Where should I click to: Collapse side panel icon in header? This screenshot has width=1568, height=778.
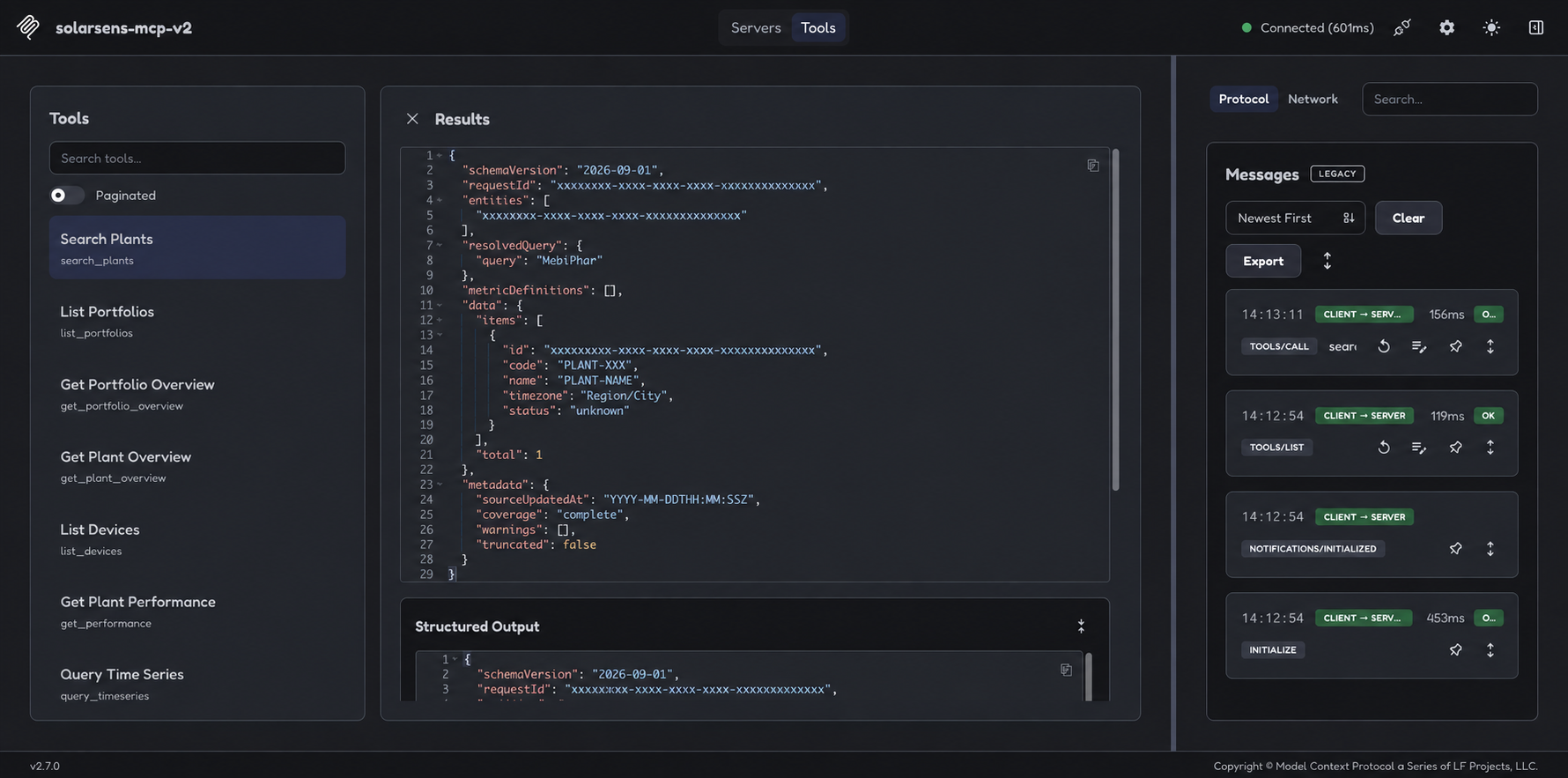point(1536,27)
